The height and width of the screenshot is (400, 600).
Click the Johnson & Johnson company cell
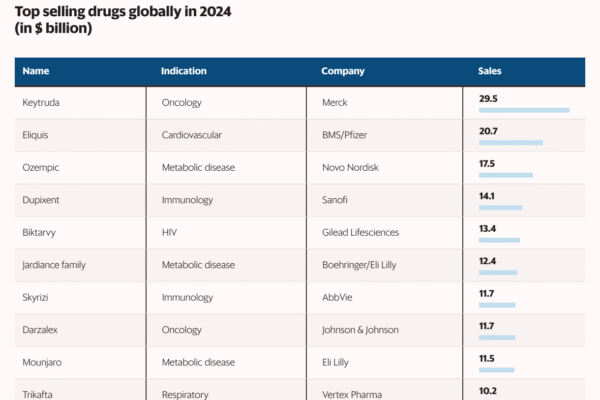pos(366,329)
